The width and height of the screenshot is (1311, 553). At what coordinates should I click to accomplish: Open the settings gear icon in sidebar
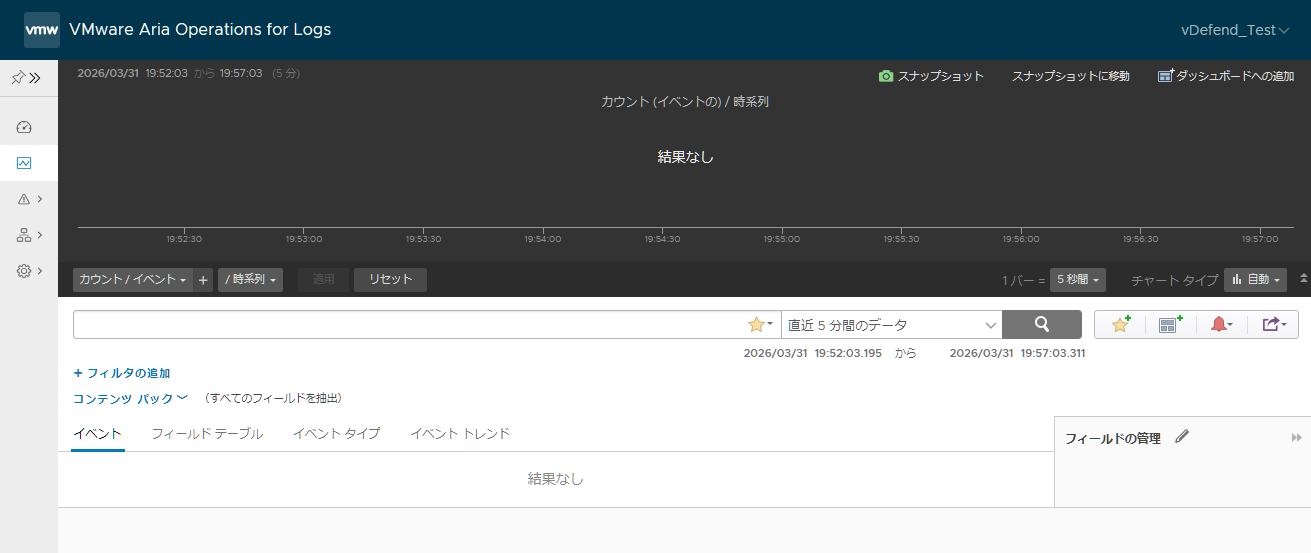tap(24, 271)
